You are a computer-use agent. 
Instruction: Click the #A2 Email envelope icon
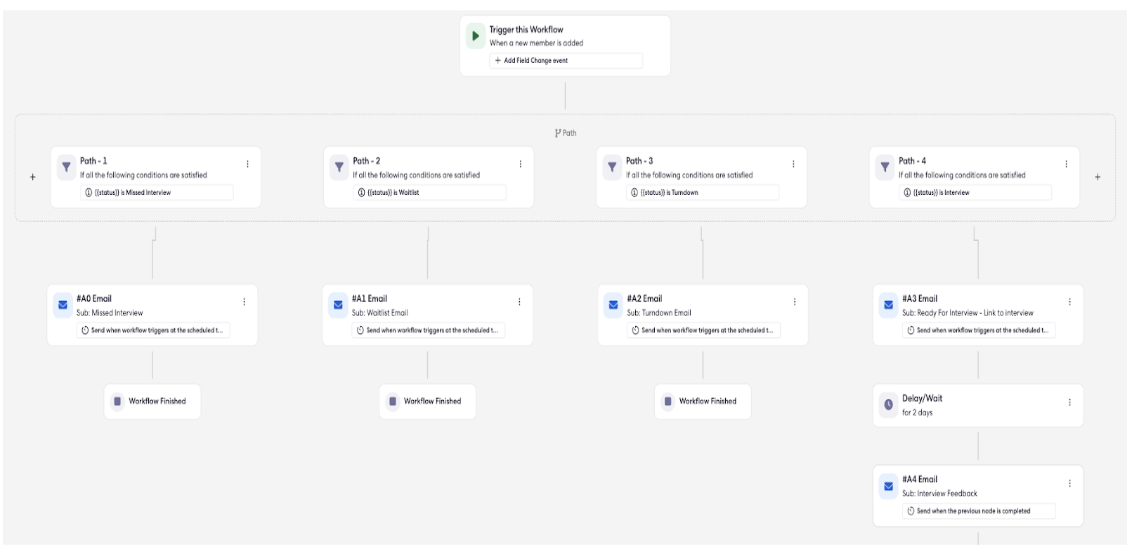pyautogui.click(x=613, y=305)
